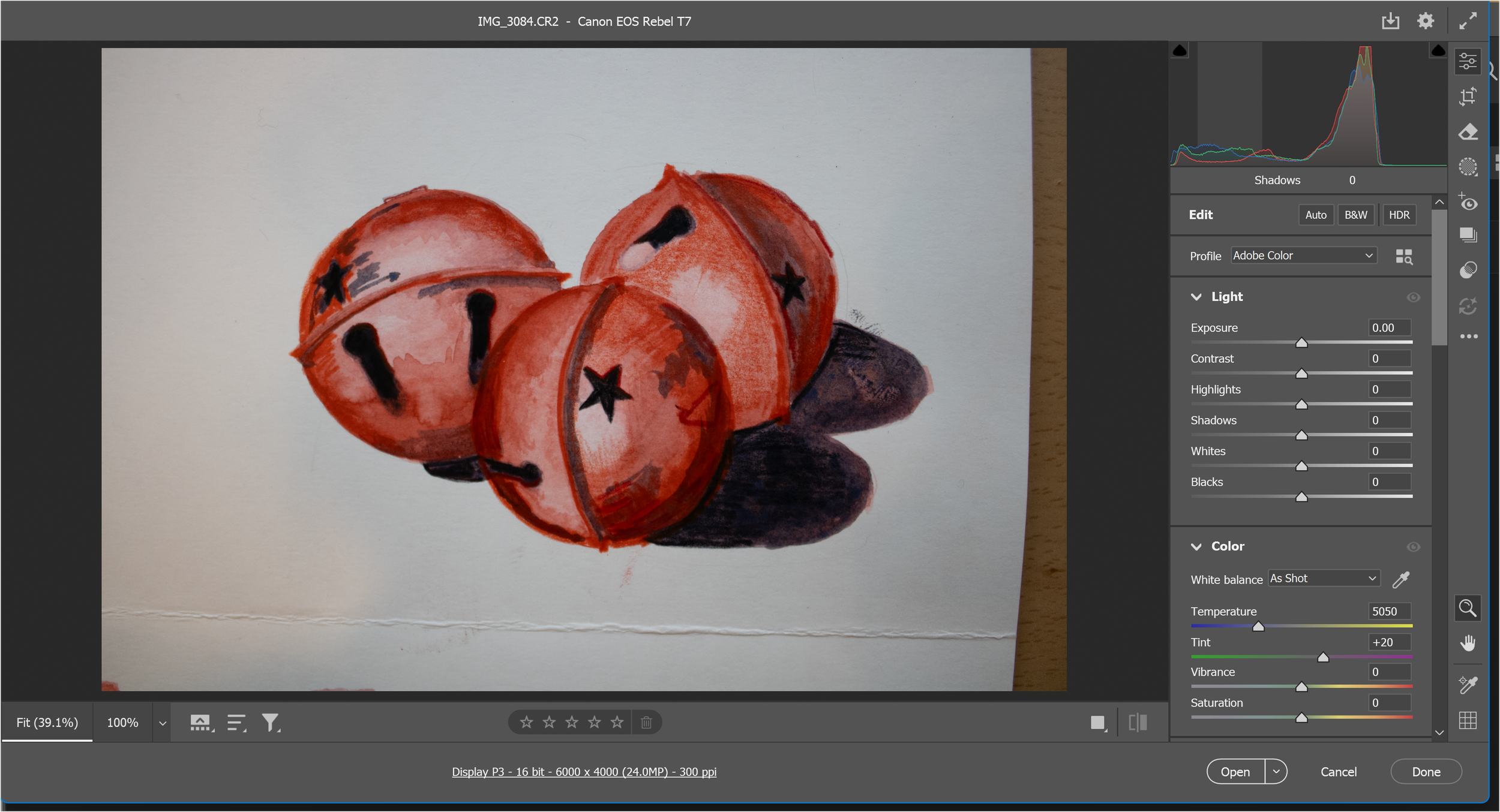
Task: Toggle Light panel visibility eye
Action: click(x=1413, y=297)
